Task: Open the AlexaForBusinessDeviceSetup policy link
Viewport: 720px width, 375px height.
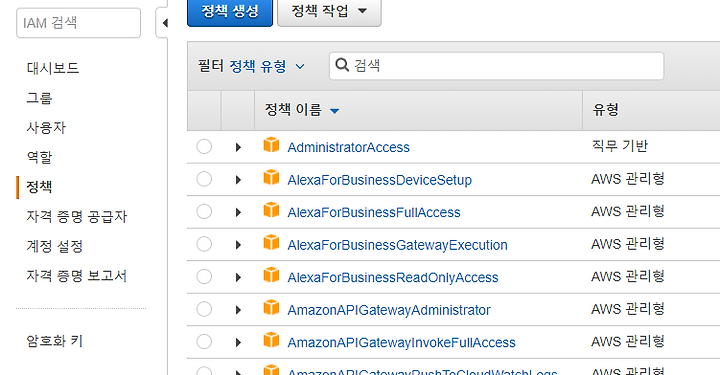Action: tap(380, 180)
